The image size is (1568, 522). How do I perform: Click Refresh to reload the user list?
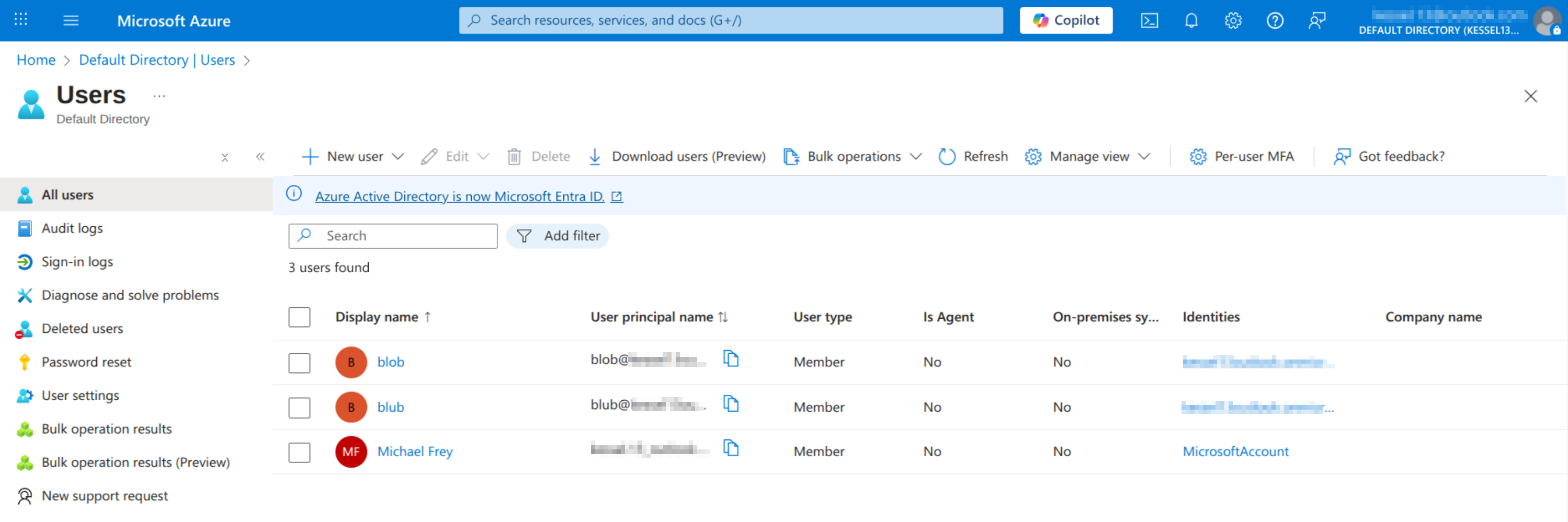point(972,156)
